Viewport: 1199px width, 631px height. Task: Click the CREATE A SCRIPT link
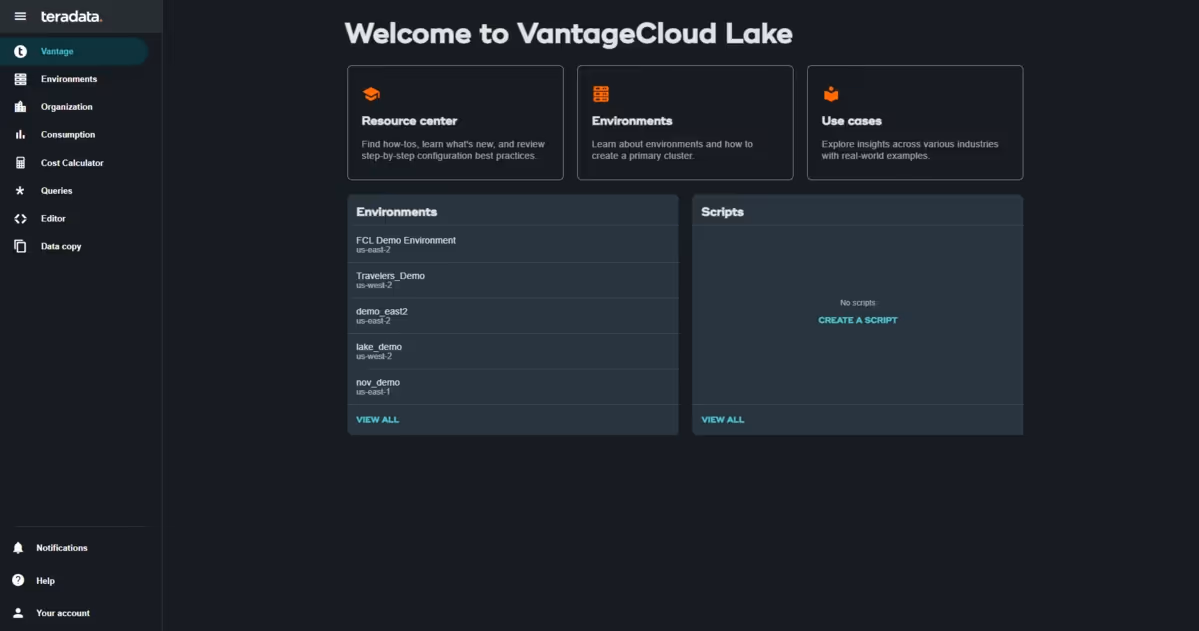(x=858, y=320)
